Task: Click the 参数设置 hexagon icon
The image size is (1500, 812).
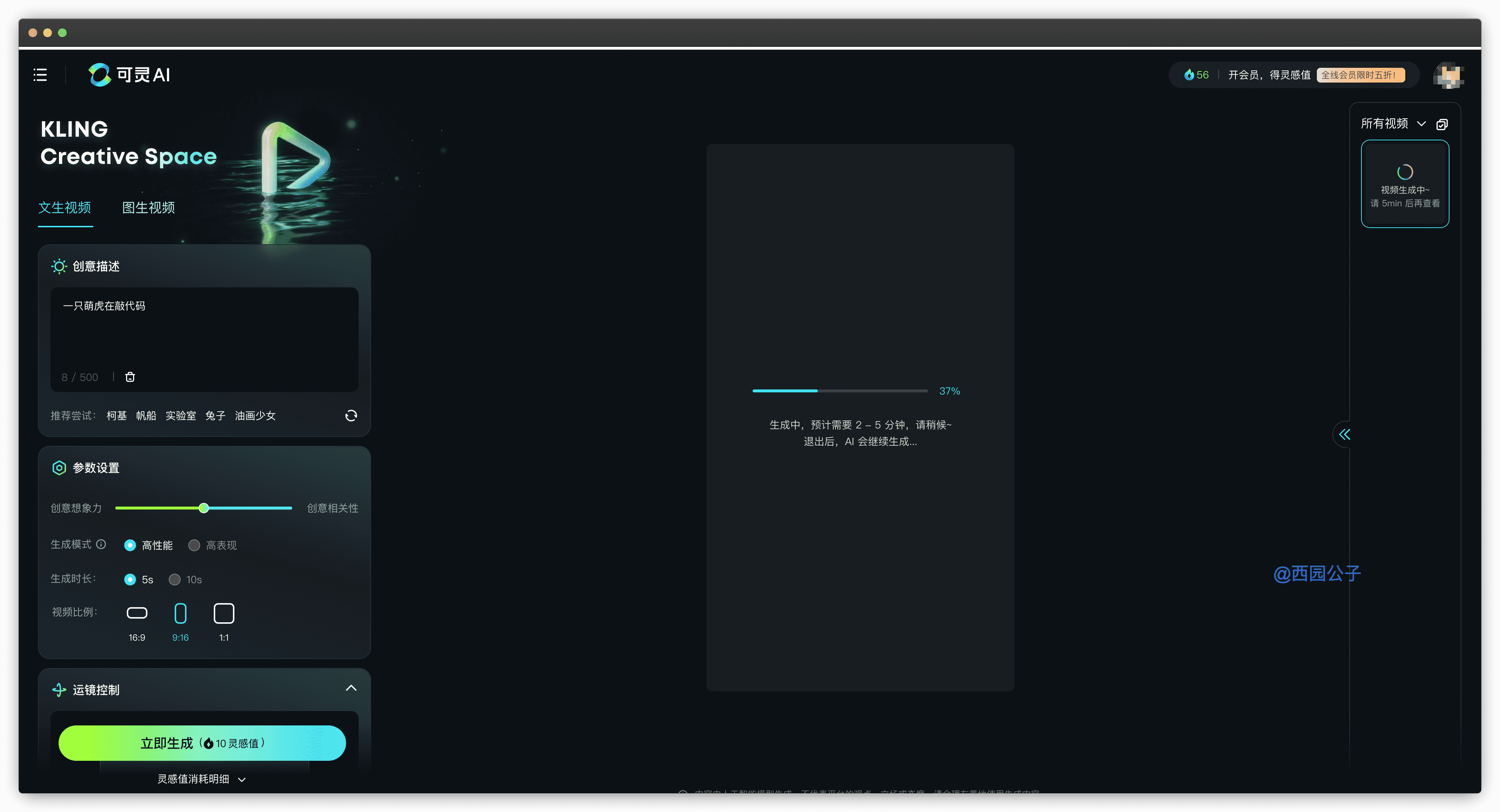Action: point(59,468)
